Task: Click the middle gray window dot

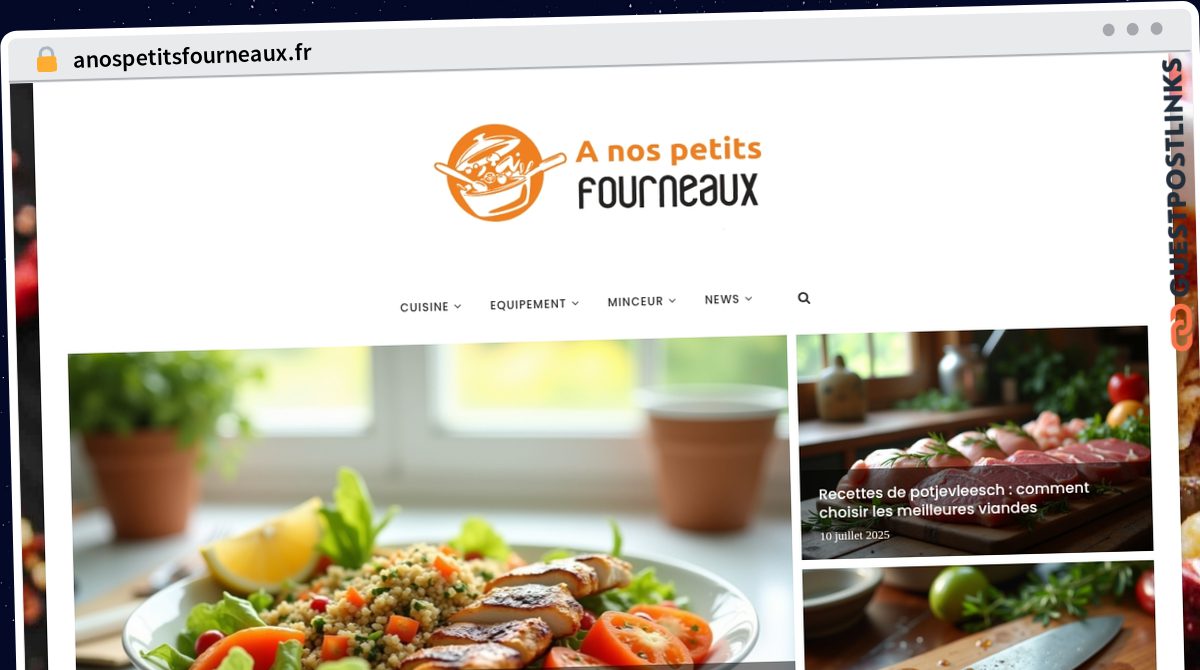Action: click(x=1132, y=30)
